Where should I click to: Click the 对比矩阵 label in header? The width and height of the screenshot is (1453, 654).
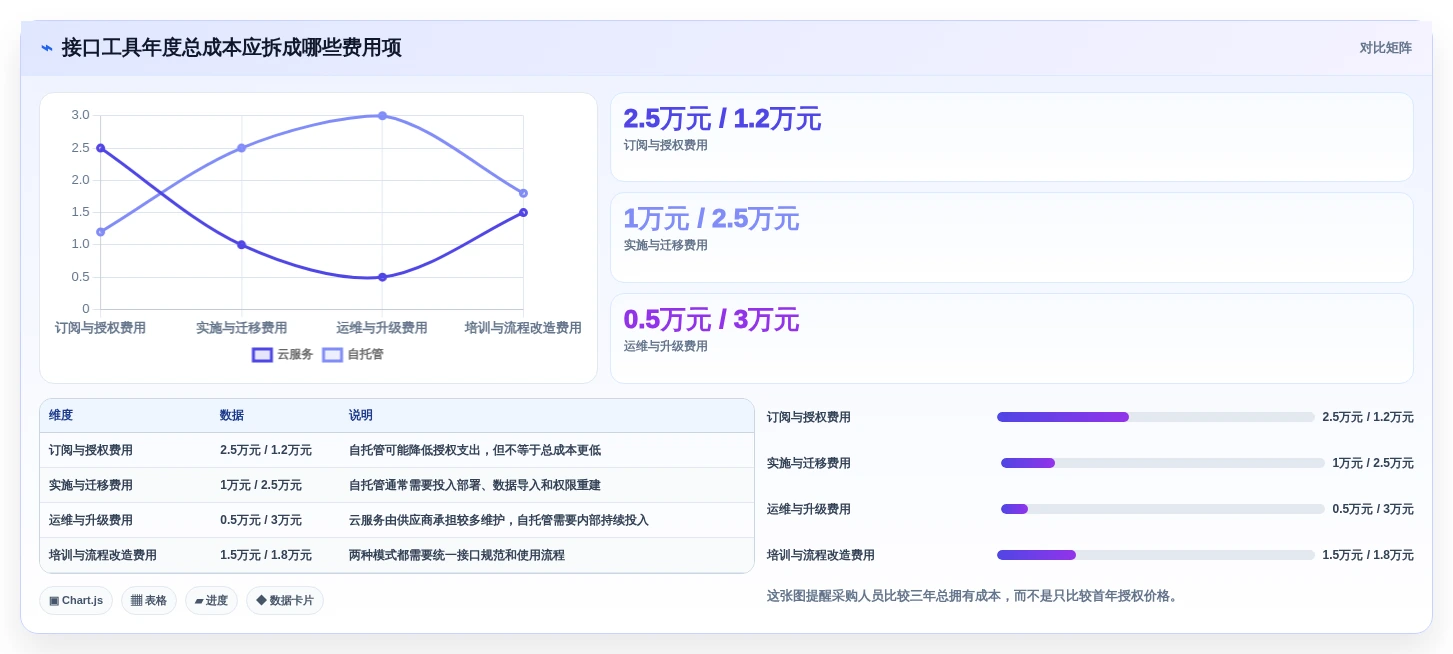click(1385, 48)
